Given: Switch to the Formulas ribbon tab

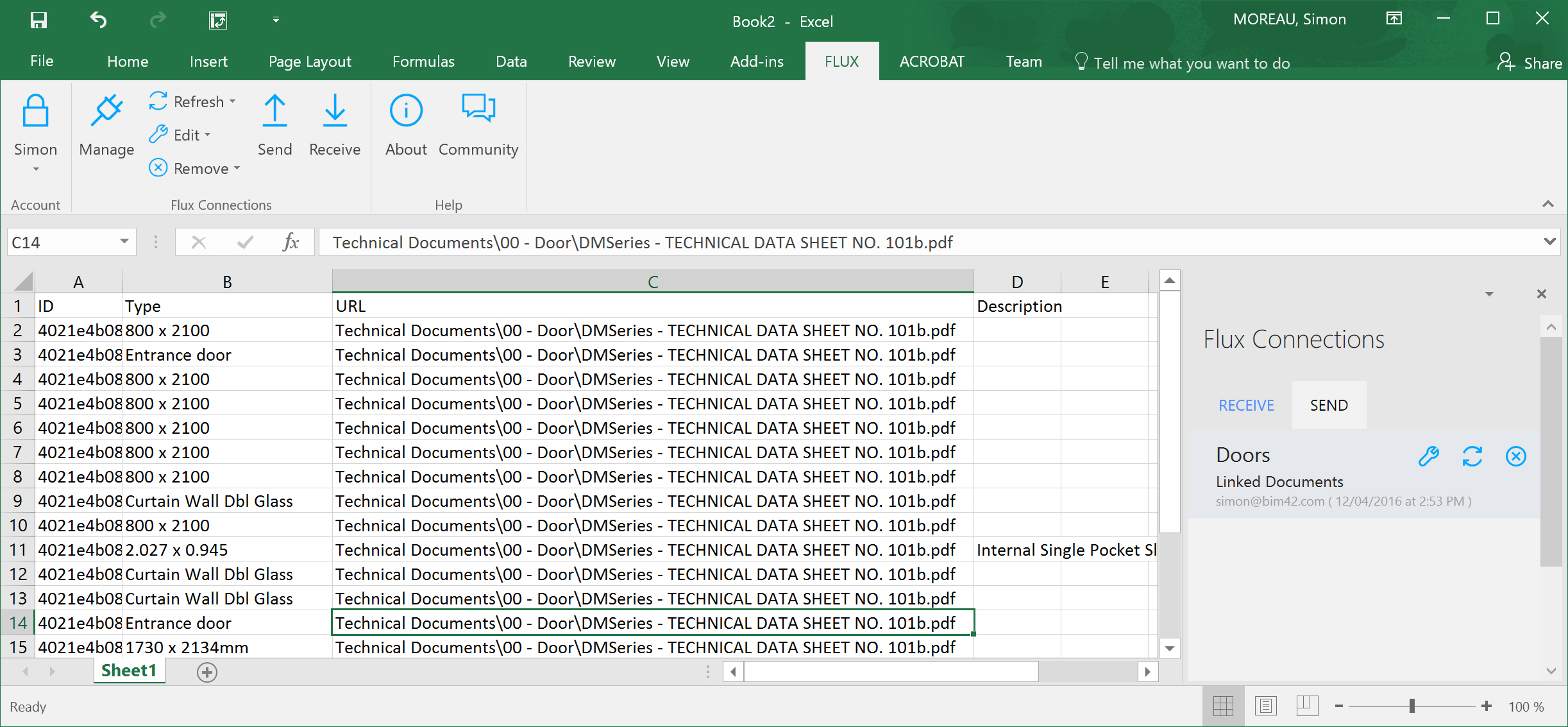Looking at the screenshot, I should (x=423, y=62).
